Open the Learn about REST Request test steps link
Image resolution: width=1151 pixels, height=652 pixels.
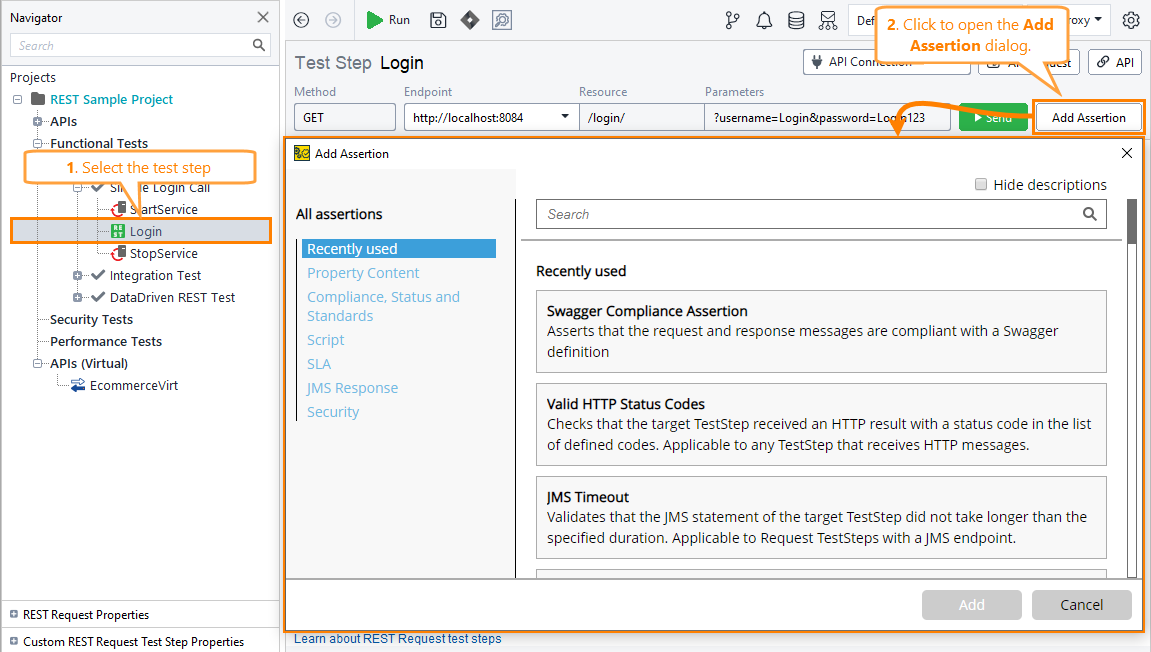tap(398, 639)
